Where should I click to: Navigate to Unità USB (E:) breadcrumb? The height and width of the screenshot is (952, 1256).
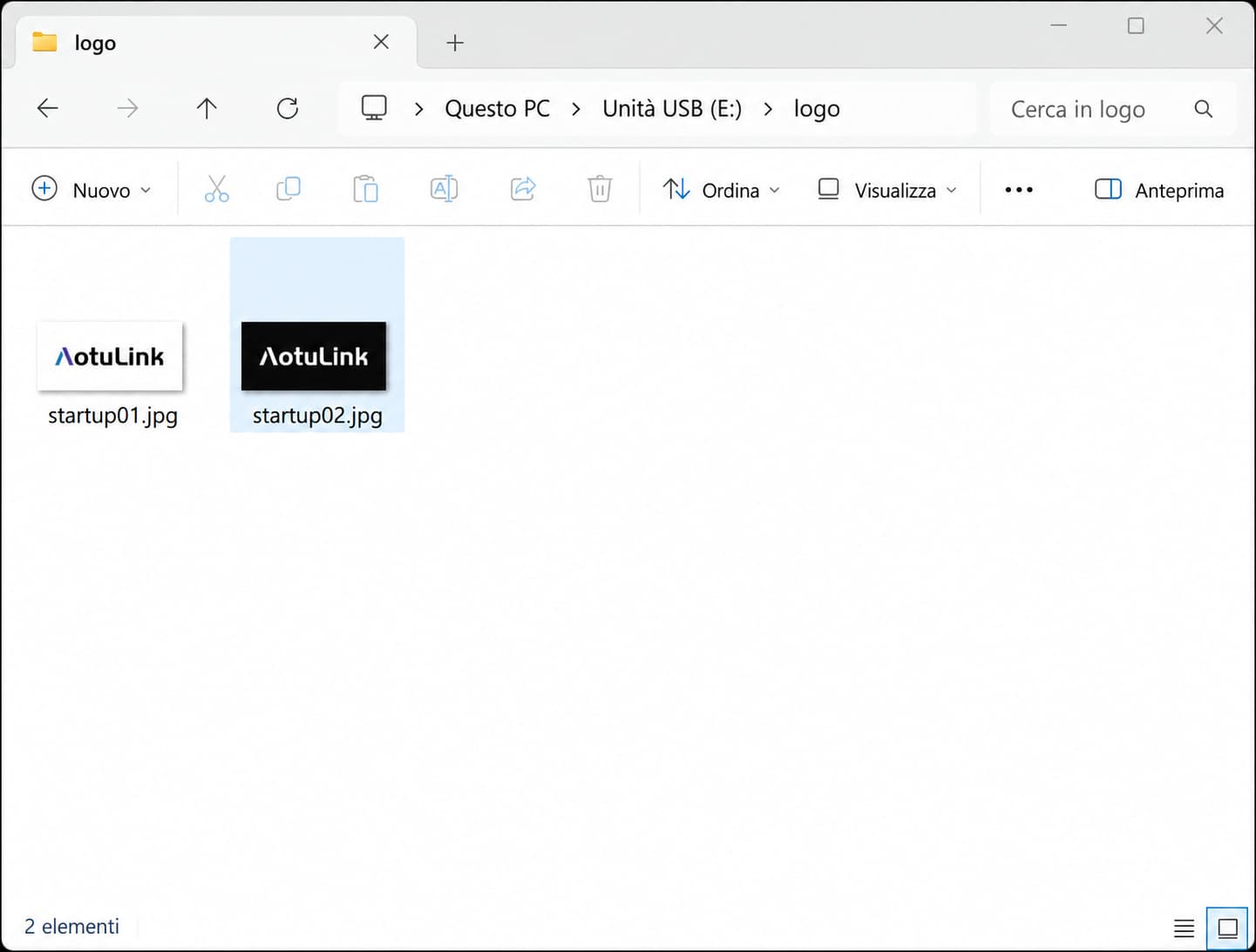click(672, 109)
